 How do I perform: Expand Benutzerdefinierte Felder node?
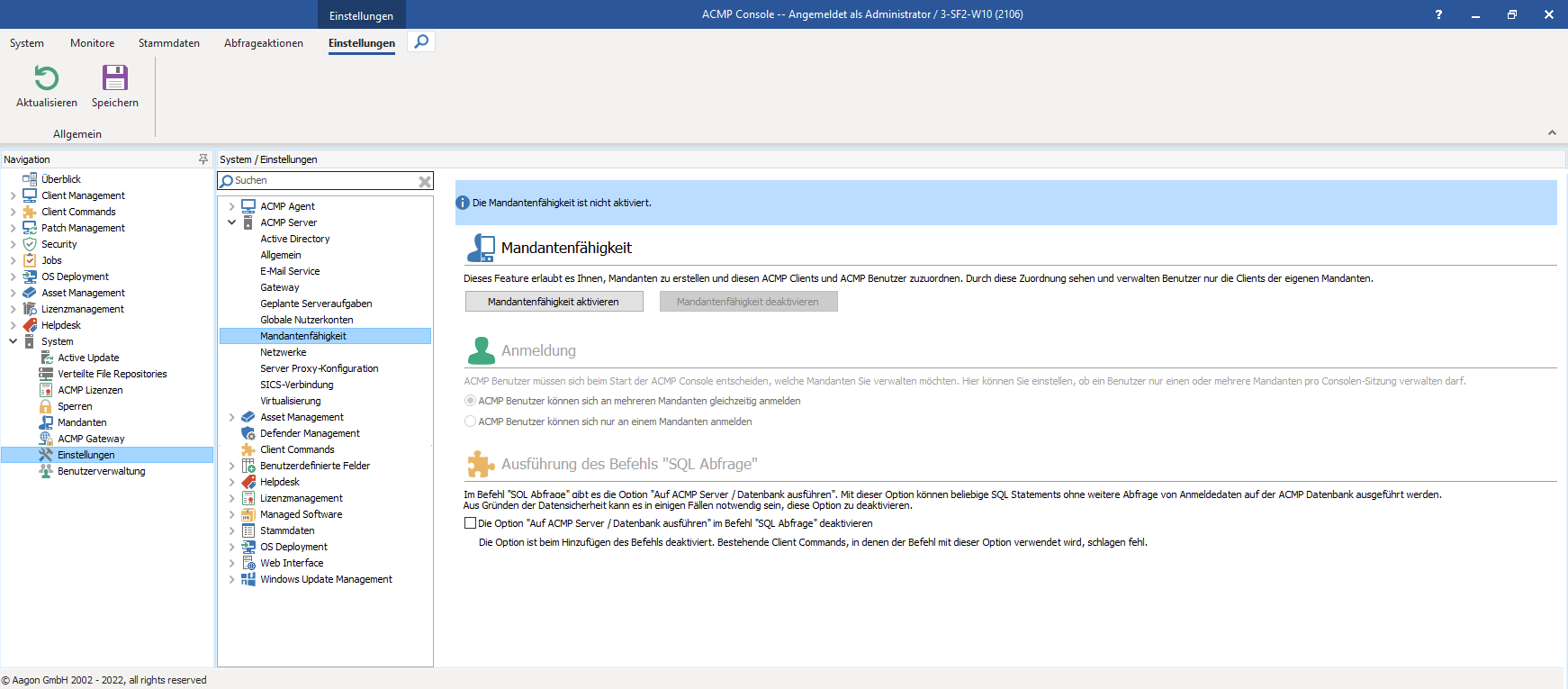[231, 466]
